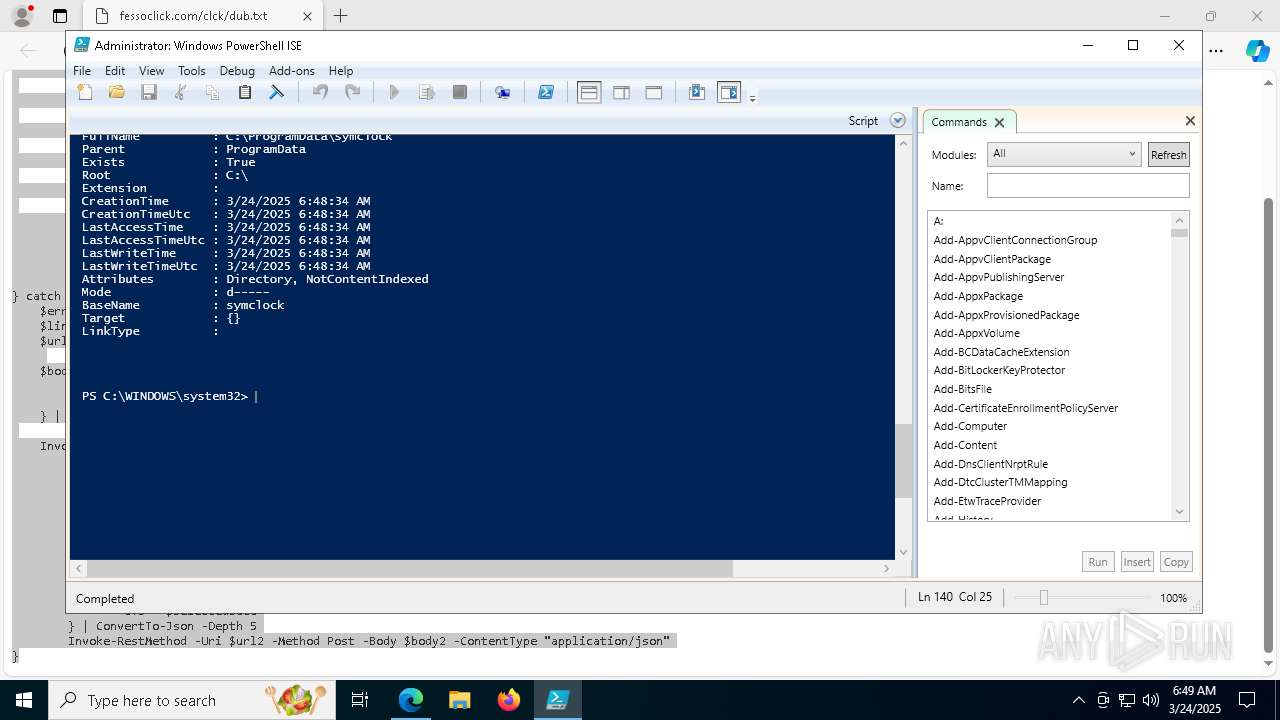Open Microsoft Edge from taskbar

coord(411,700)
